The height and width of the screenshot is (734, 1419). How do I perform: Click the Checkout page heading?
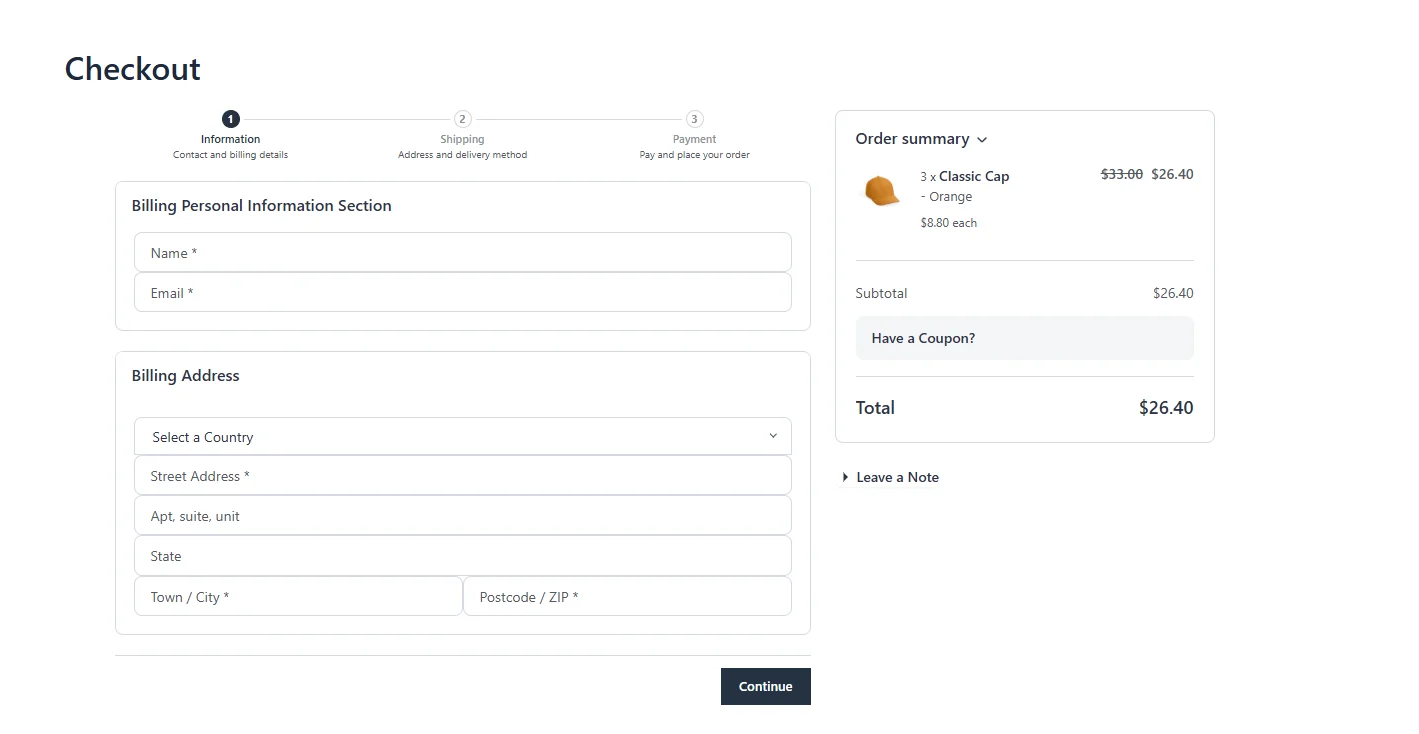133,69
